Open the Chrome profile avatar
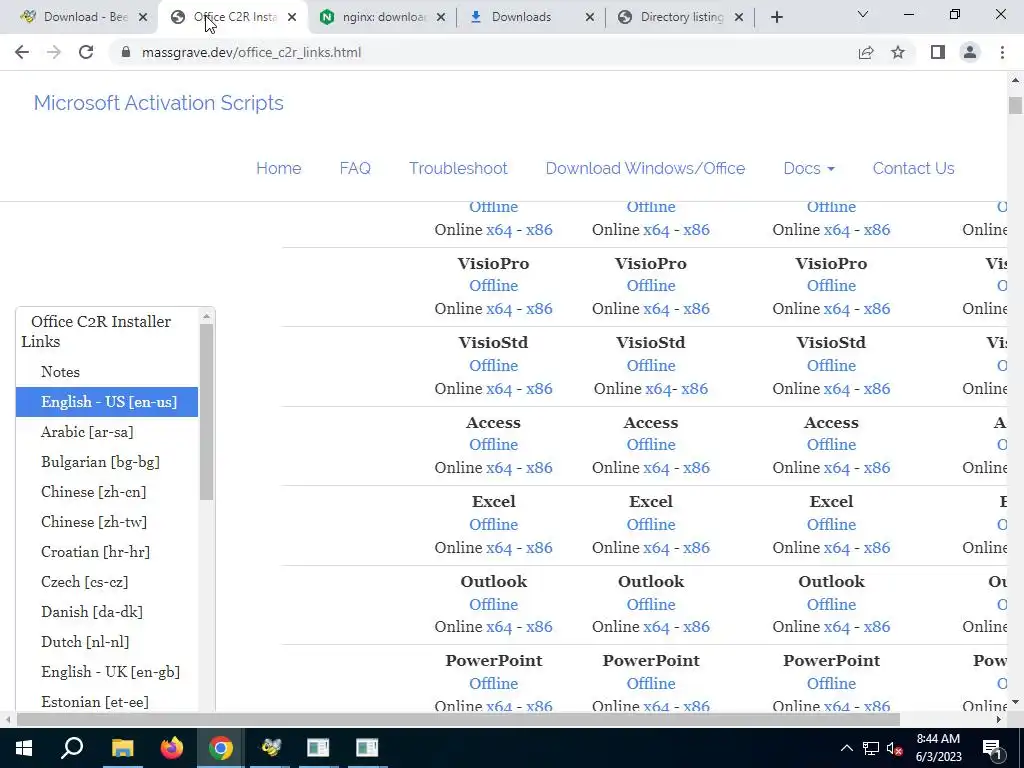 (970, 52)
